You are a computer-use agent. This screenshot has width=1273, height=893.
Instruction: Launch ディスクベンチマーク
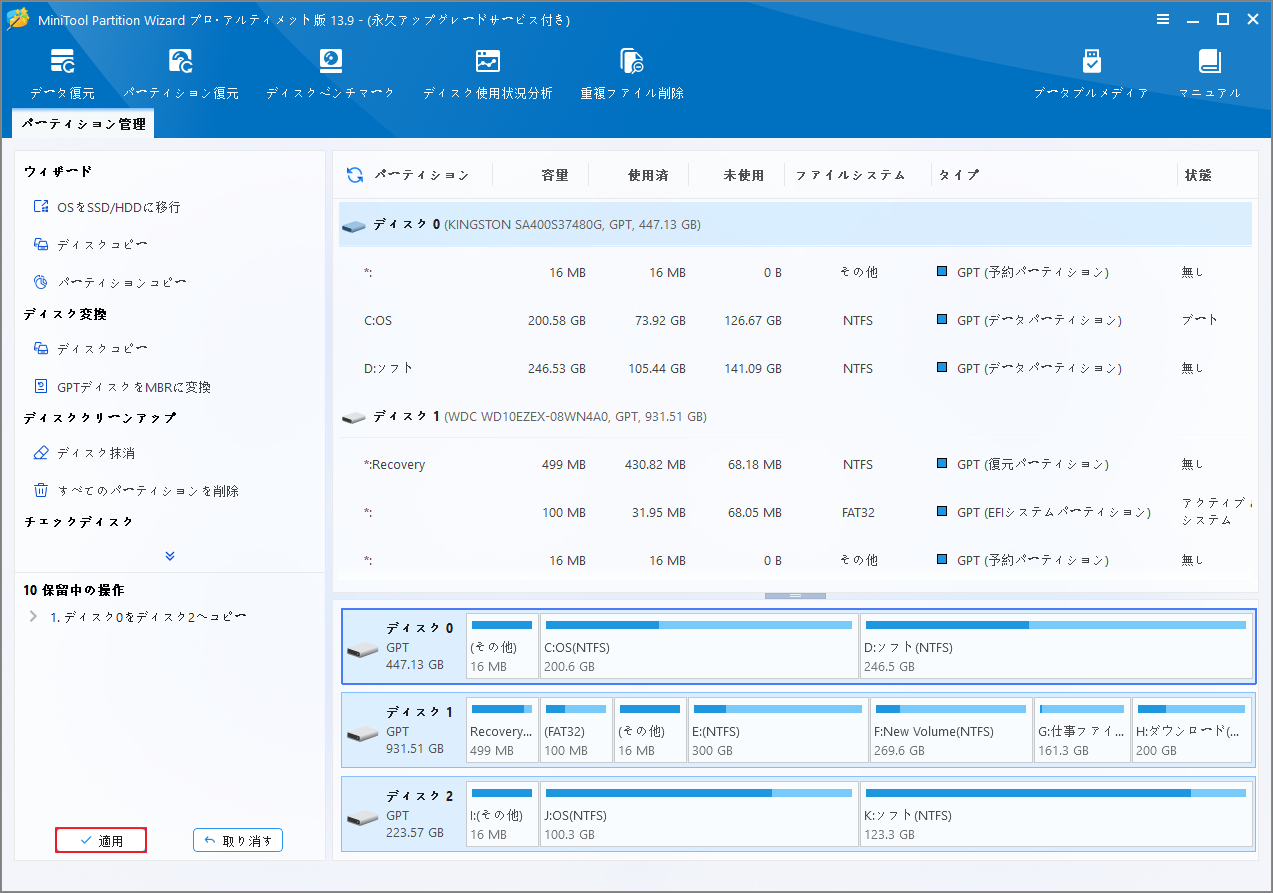coord(330,73)
